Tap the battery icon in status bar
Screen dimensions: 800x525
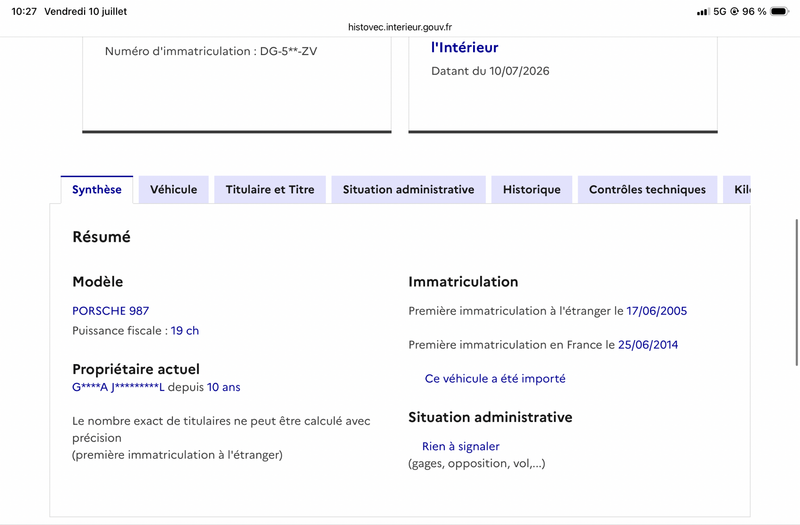(x=780, y=11)
